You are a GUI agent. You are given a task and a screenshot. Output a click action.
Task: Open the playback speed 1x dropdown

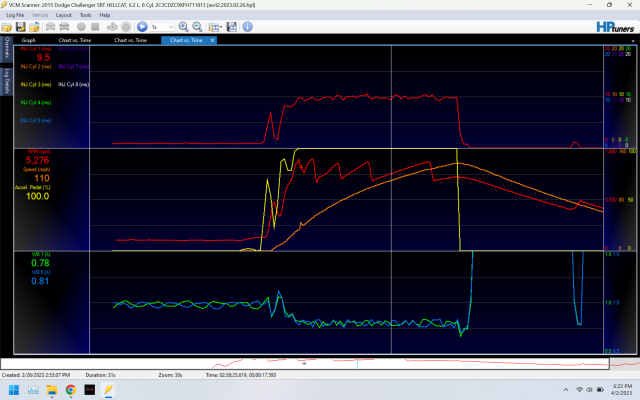point(160,27)
